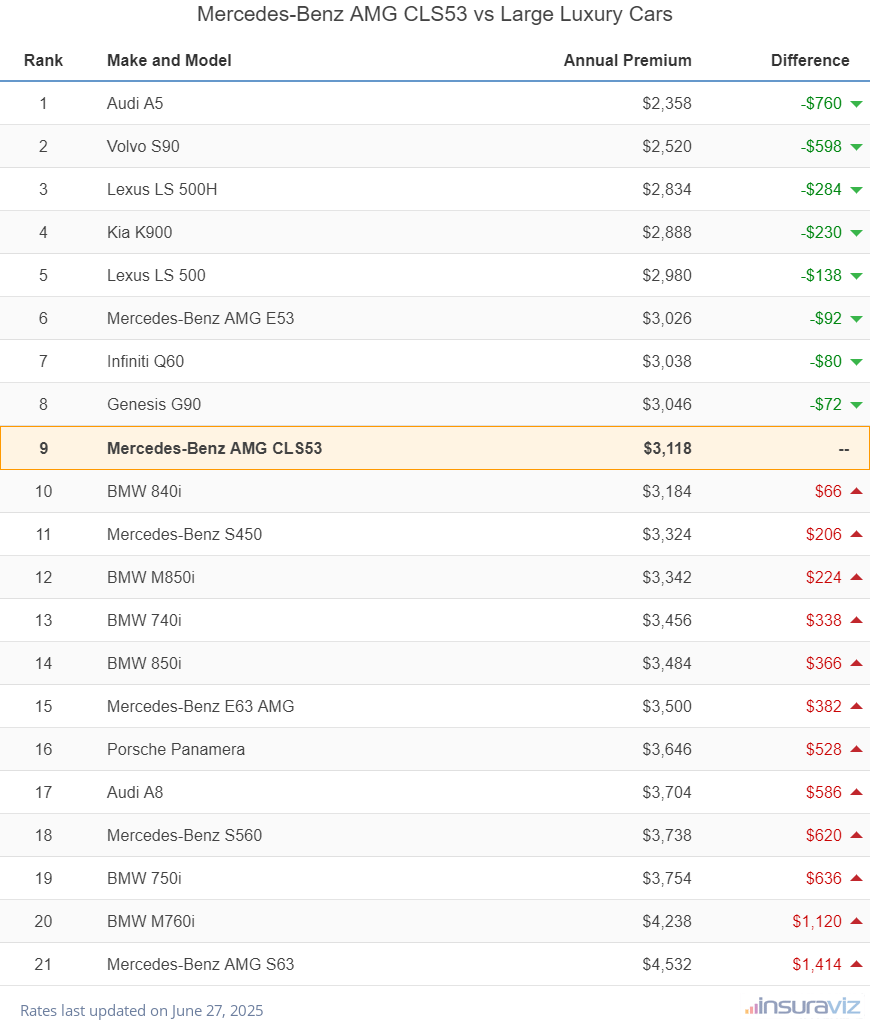Image resolution: width=870 pixels, height=1026 pixels.
Task: Click the green arrow in AMG E53 row
Action: tap(856, 319)
